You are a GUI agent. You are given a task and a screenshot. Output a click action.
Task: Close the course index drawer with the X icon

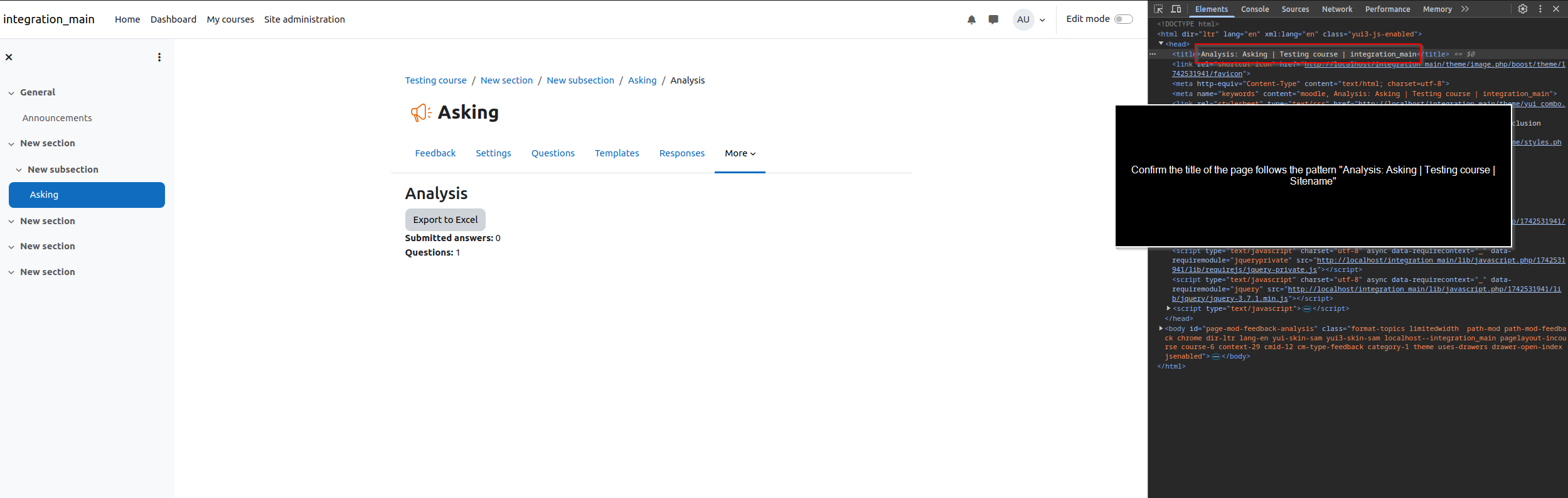[9, 57]
